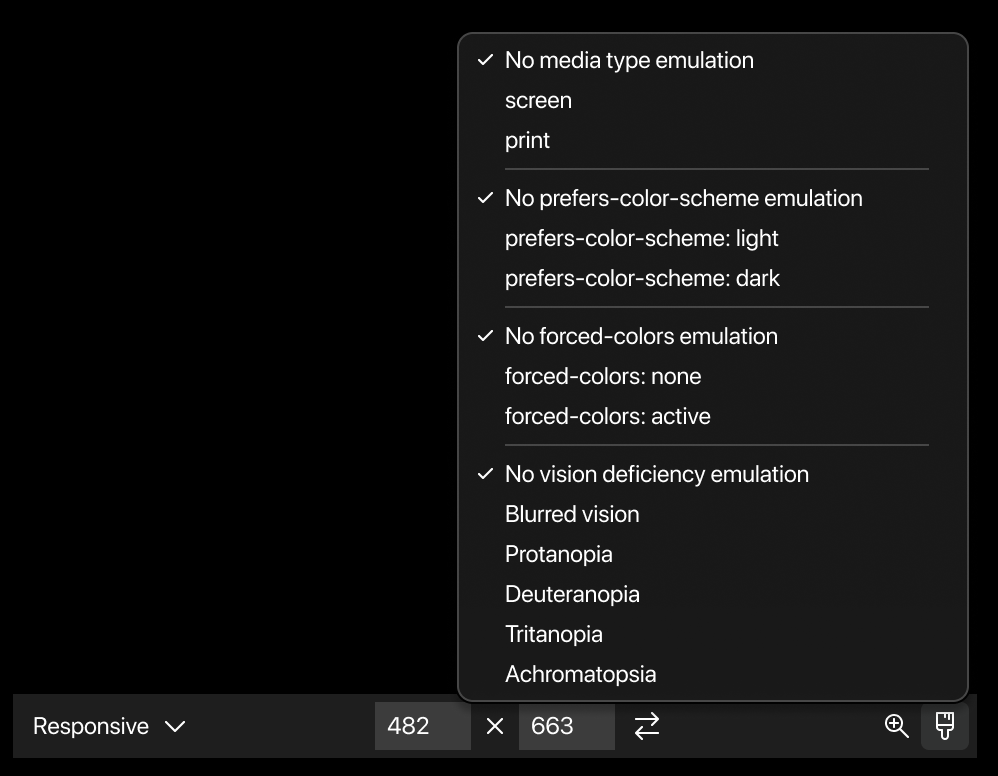
Task: Open the Responsive device dropdown
Action: pos(109,726)
